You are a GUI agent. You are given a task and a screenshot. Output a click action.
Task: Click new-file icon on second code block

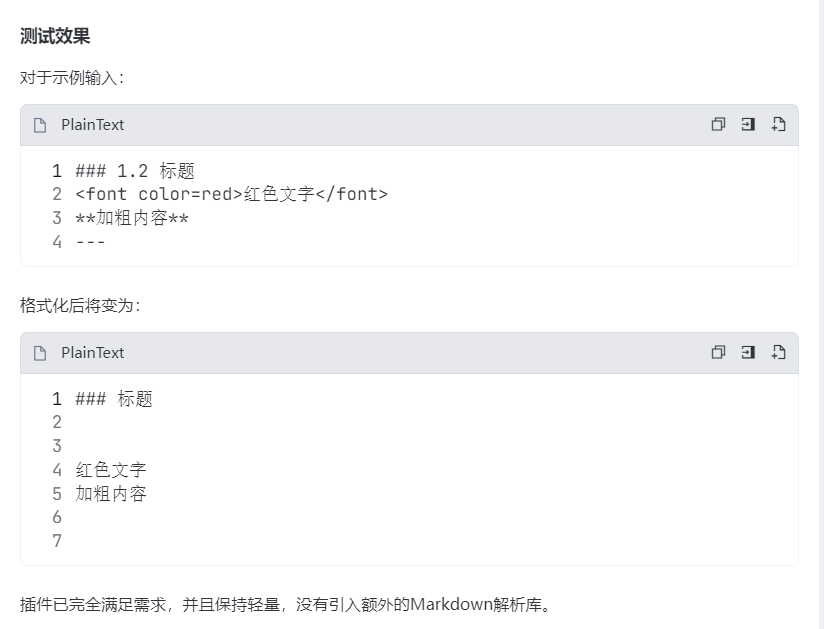coord(778,353)
